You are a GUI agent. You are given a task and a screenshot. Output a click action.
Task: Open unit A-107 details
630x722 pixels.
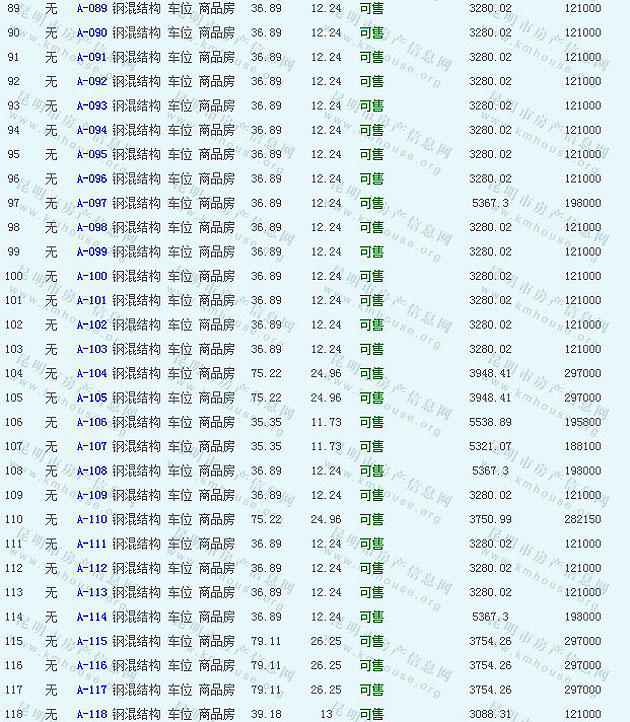(x=91, y=446)
